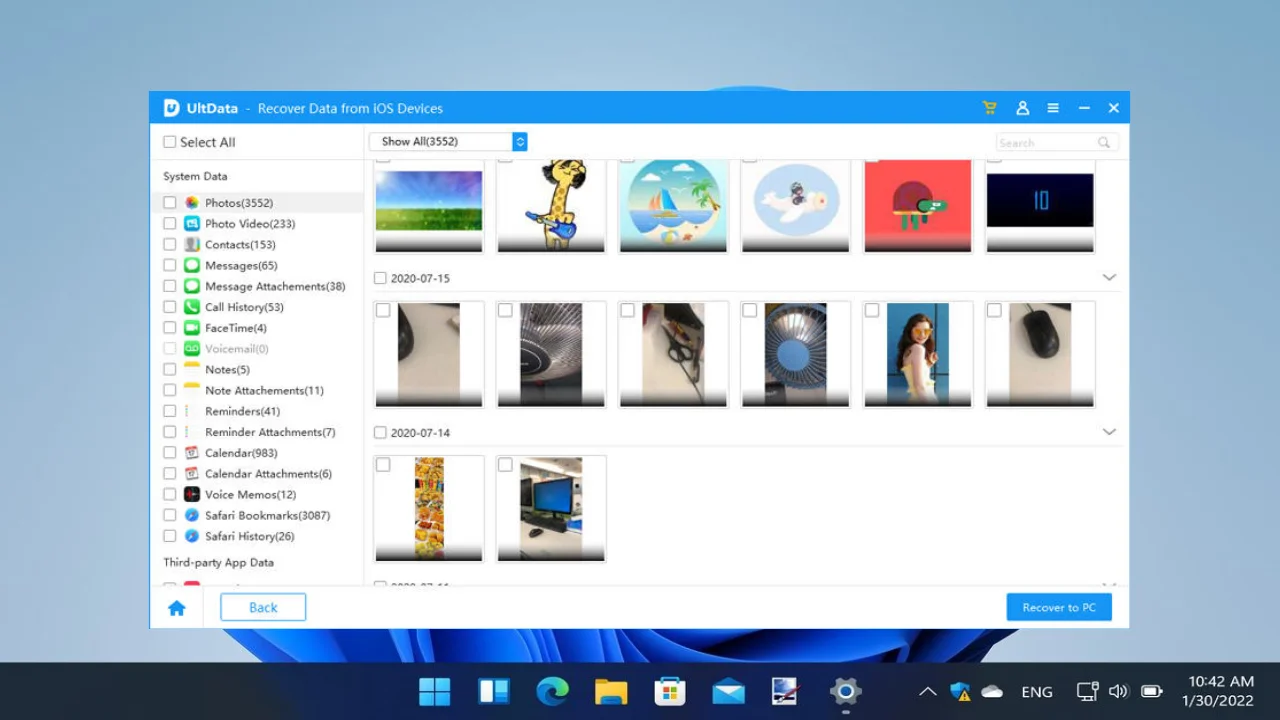Tick the Photos(3552) checkbox

(170, 203)
